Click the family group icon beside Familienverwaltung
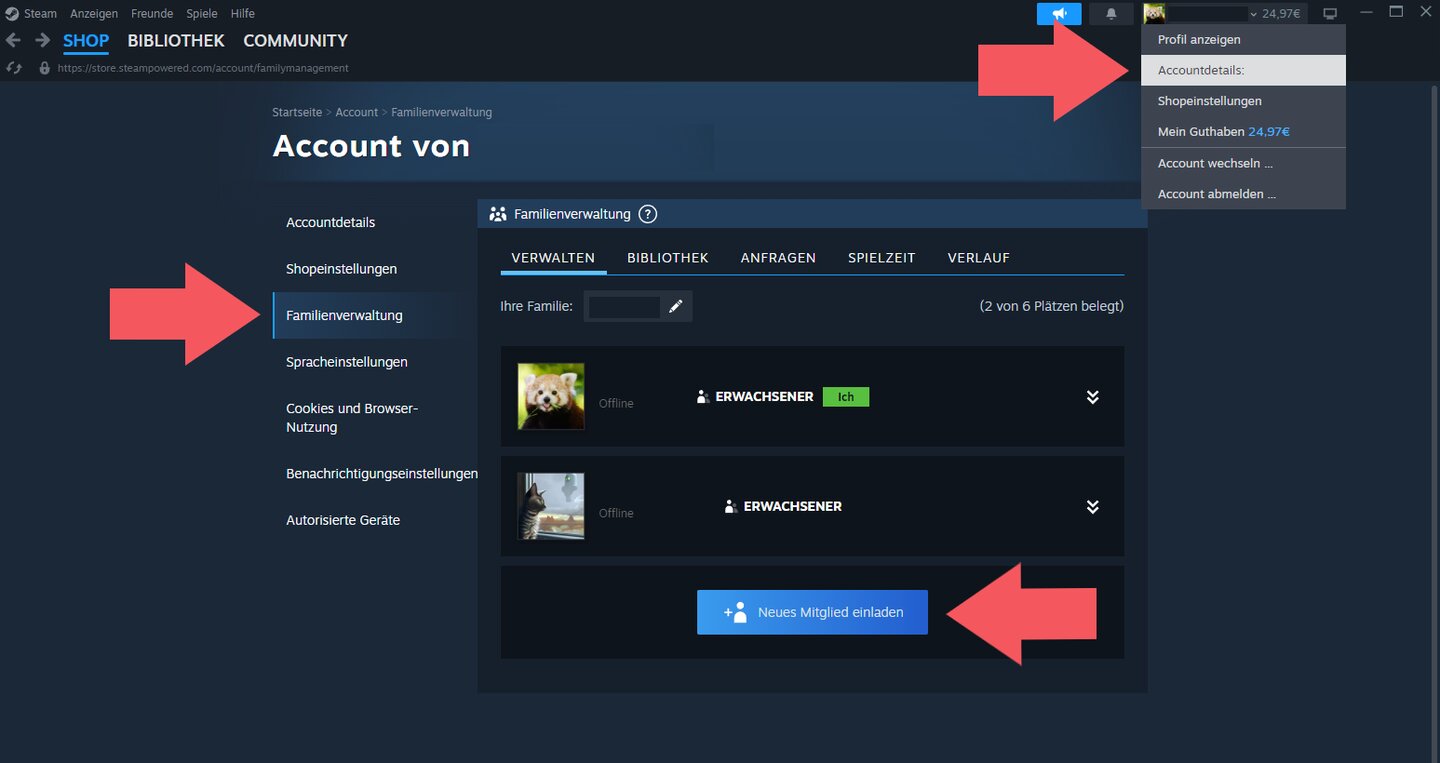The height and width of the screenshot is (763, 1440). (x=497, y=213)
